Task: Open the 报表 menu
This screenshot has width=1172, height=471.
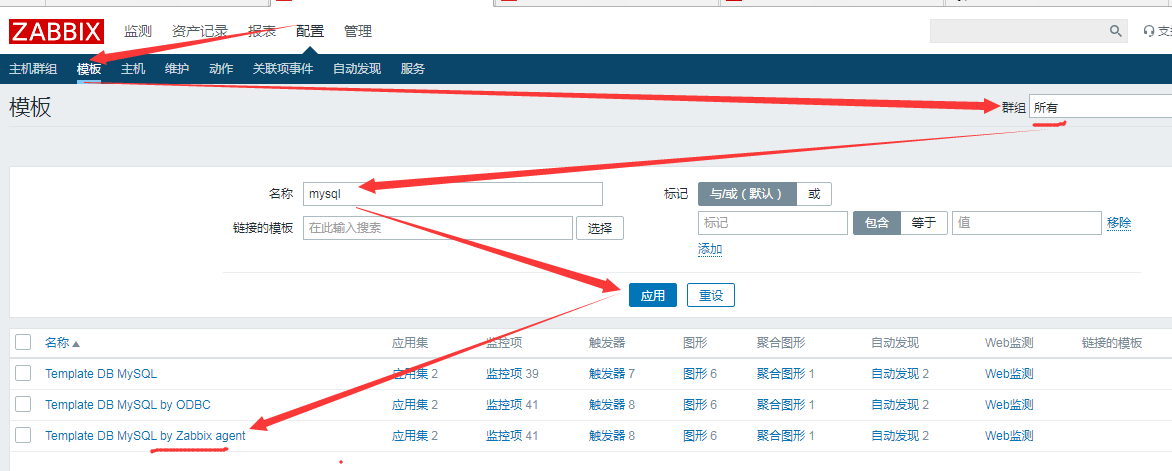Action: point(262,31)
